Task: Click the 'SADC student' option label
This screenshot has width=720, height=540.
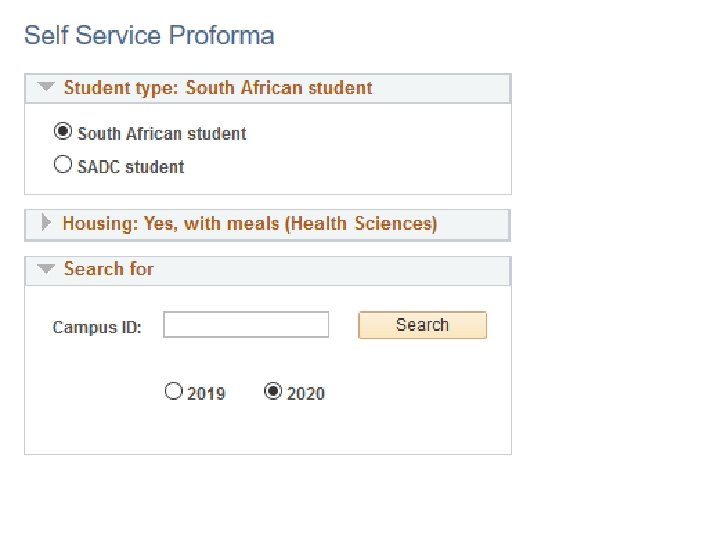Action: coord(131,167)
